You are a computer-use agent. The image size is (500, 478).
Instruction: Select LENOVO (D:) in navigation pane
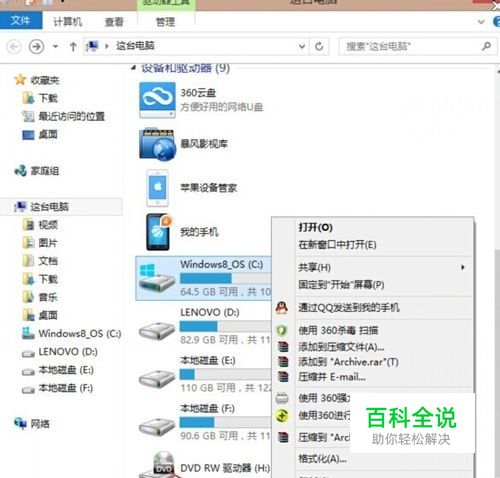(68, 351)
